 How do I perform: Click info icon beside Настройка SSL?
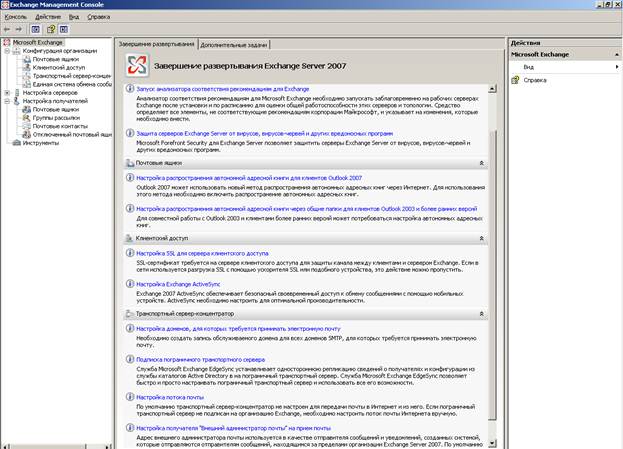point(130,253)
